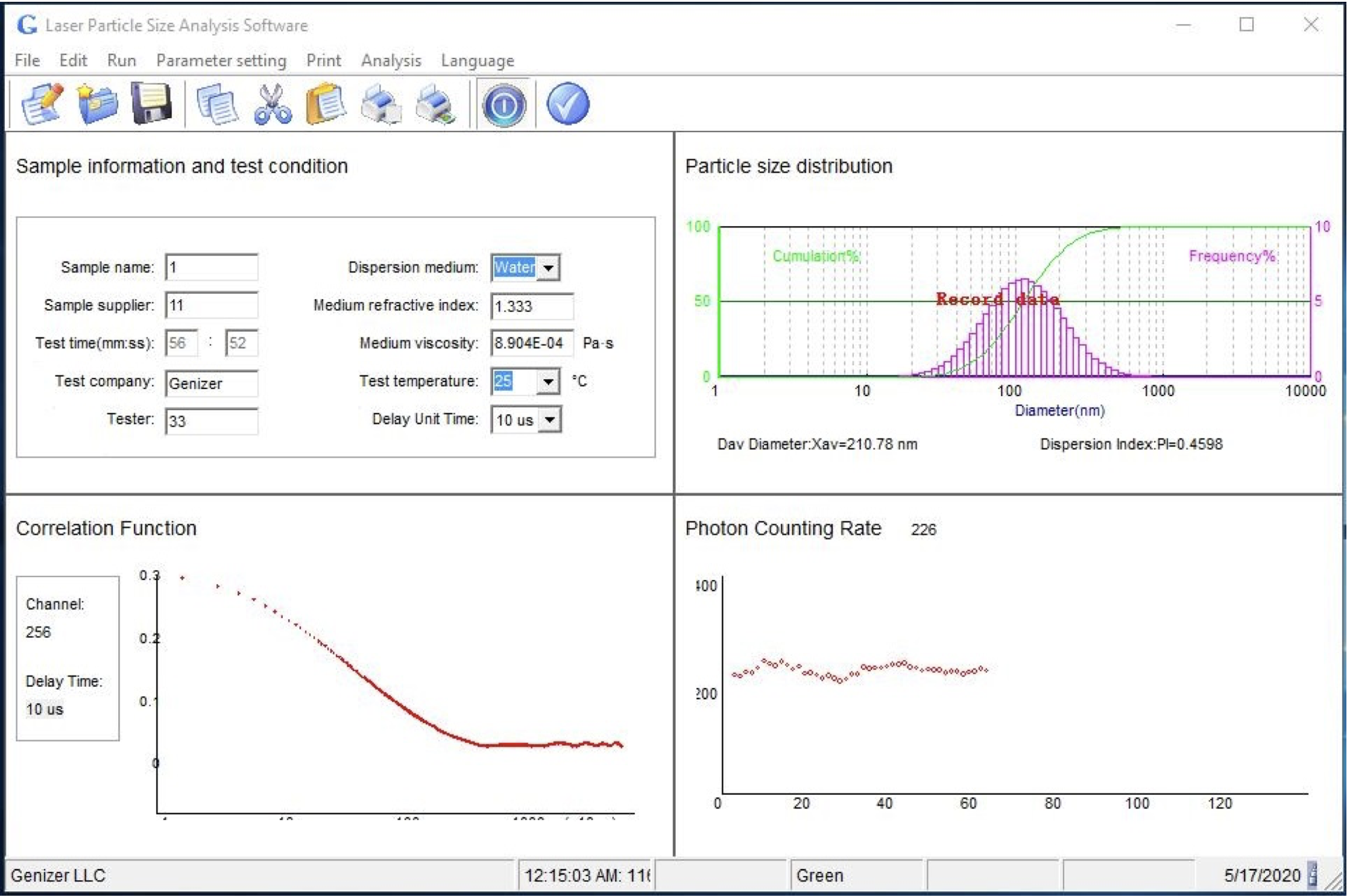Viewport: 1347px width, 896px height.
Task: Select the scissors cut icon
Action: coord(272,104)
